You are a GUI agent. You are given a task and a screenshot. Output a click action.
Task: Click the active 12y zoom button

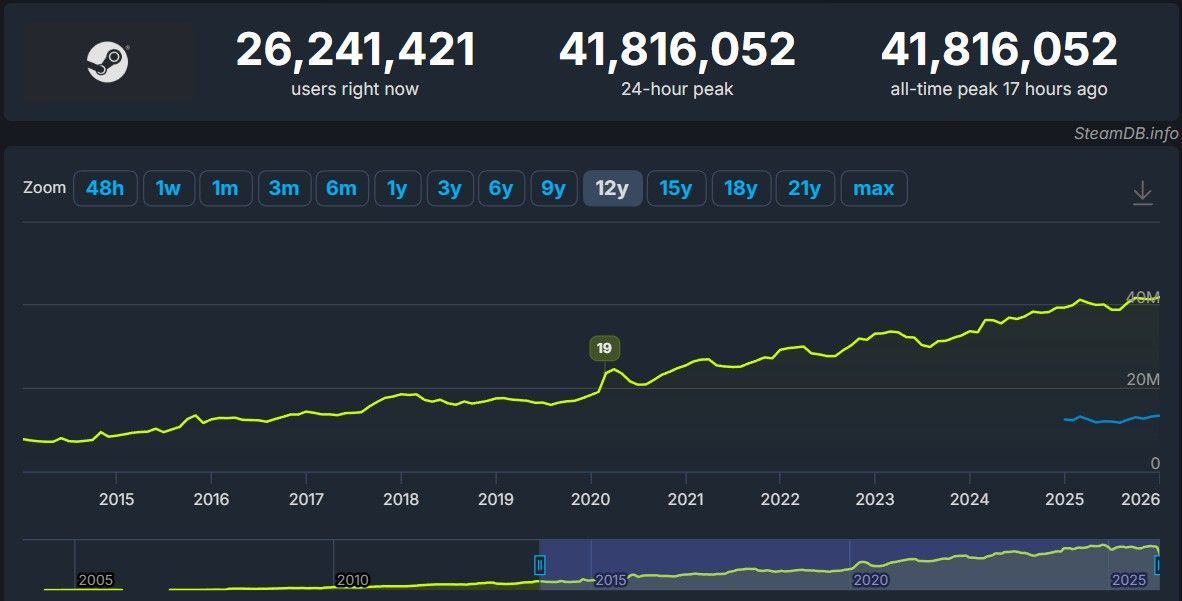coord(612,188)
